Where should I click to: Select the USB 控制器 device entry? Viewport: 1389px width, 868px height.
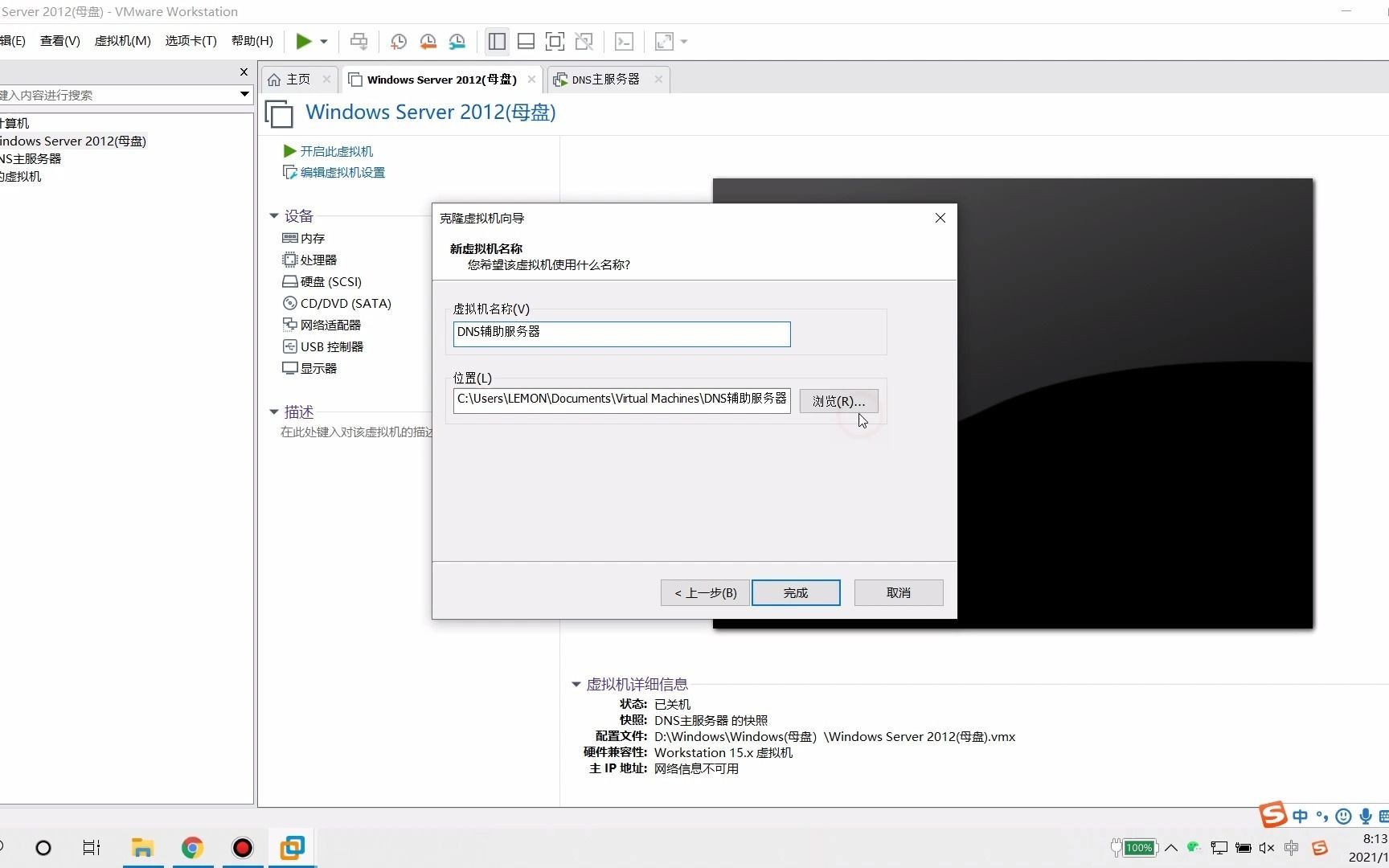point(323,346)
